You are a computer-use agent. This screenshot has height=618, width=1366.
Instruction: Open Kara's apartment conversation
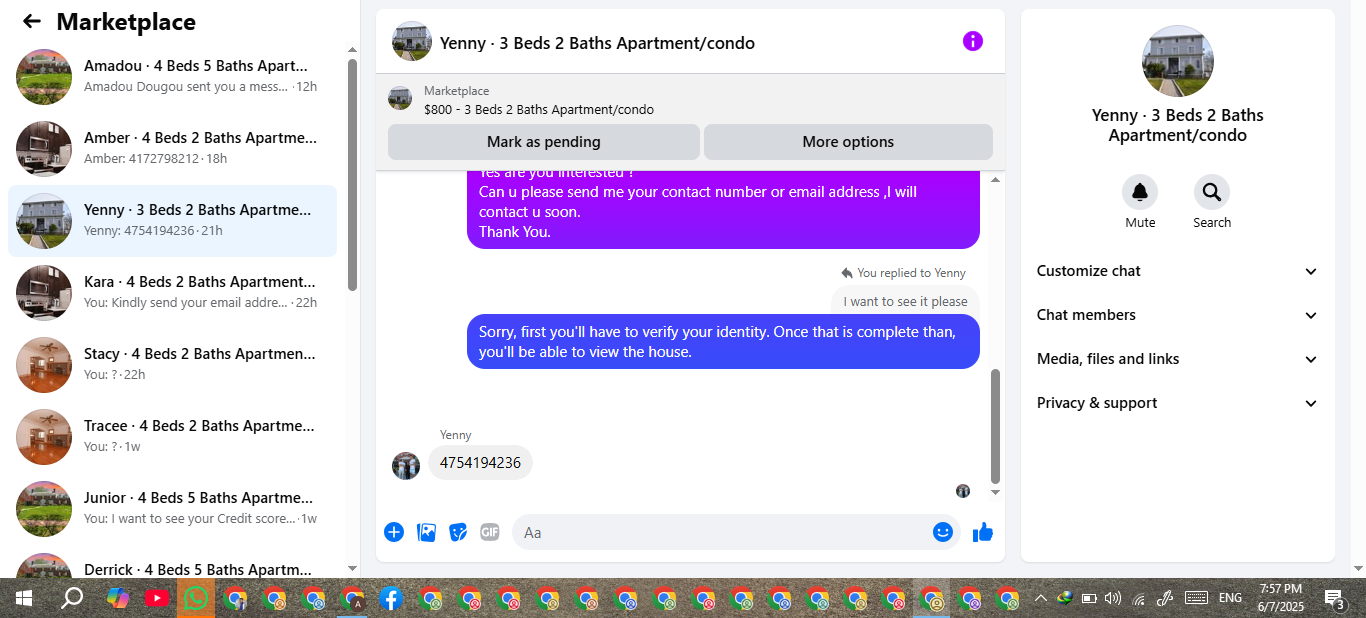coord(172,293)
